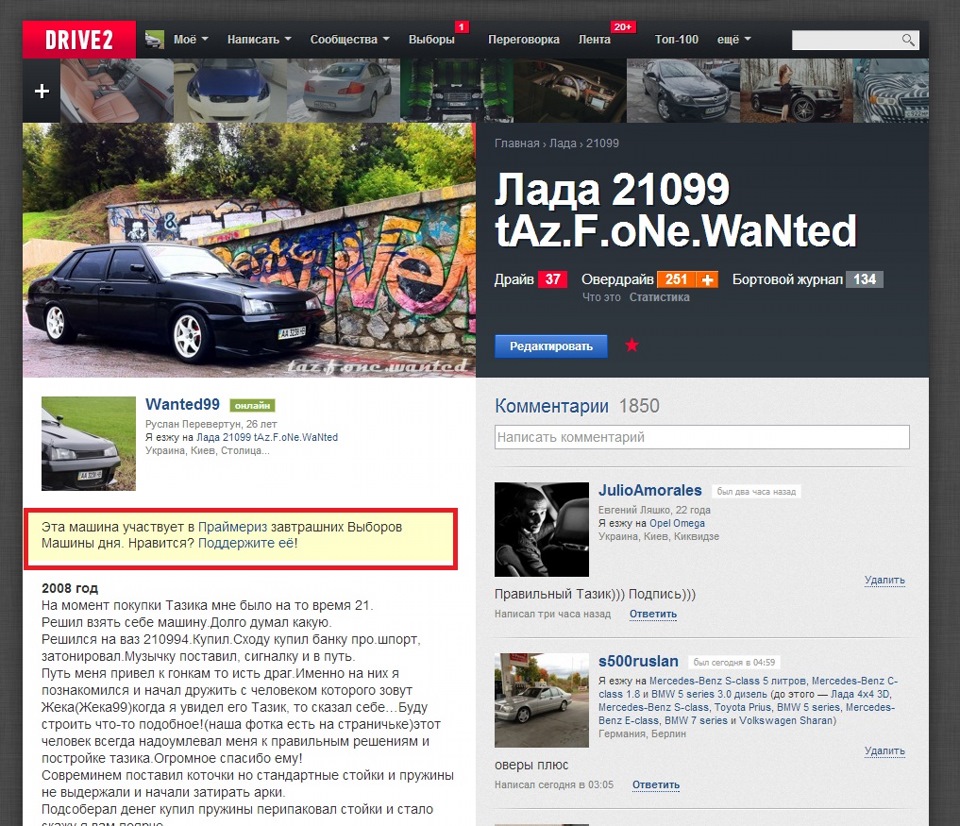Open BMW 7 series link
The image size is (960, 826).
pos(698,721)
